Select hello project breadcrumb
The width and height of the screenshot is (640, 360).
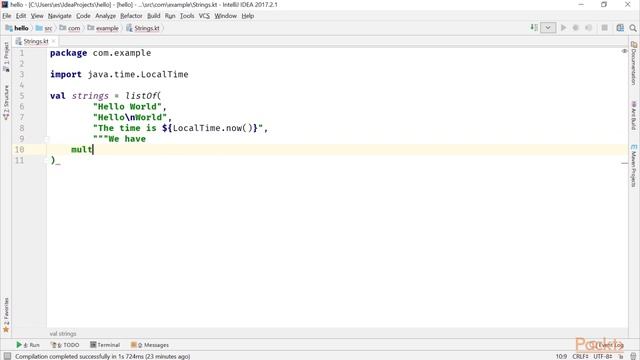pos(17,28)
